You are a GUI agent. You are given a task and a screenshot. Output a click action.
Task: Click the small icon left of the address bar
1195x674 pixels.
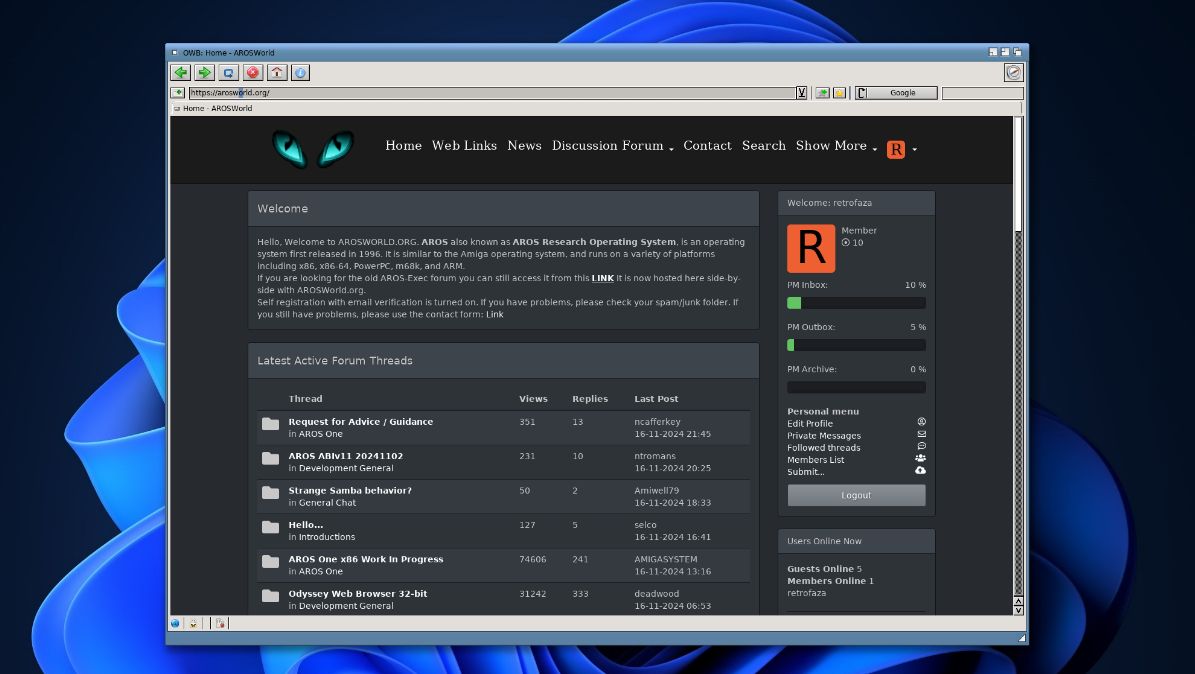(178, 93)
